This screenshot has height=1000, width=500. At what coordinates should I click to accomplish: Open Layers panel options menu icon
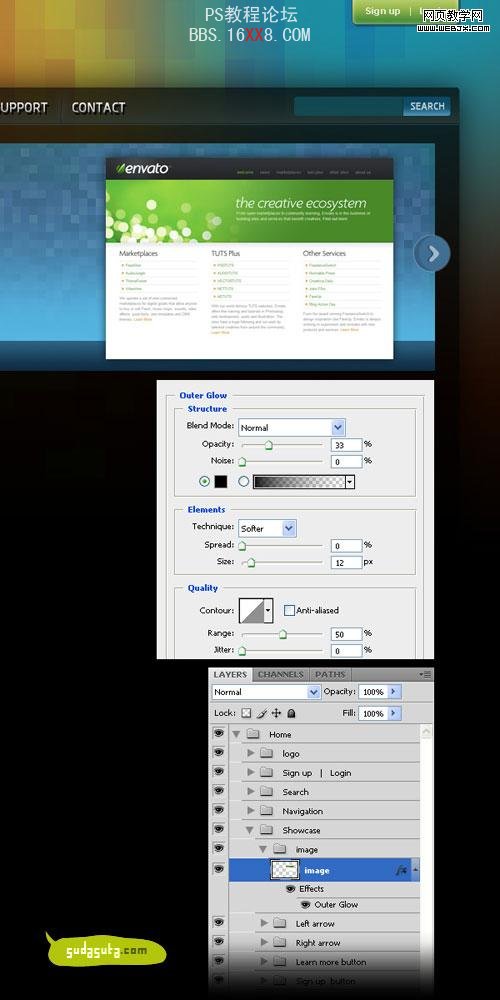[x=425, y=674]
